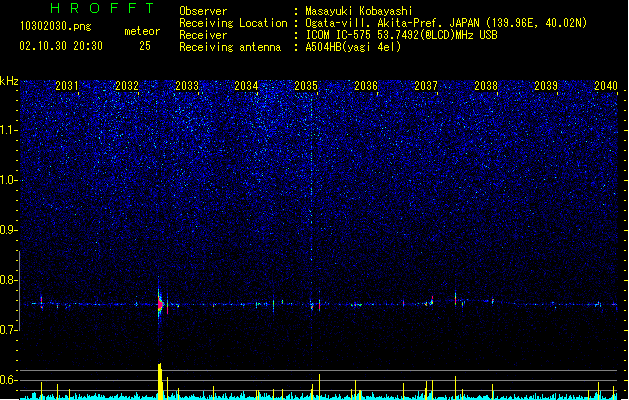Click the 0.8 frequency axis label

[9, 280]
